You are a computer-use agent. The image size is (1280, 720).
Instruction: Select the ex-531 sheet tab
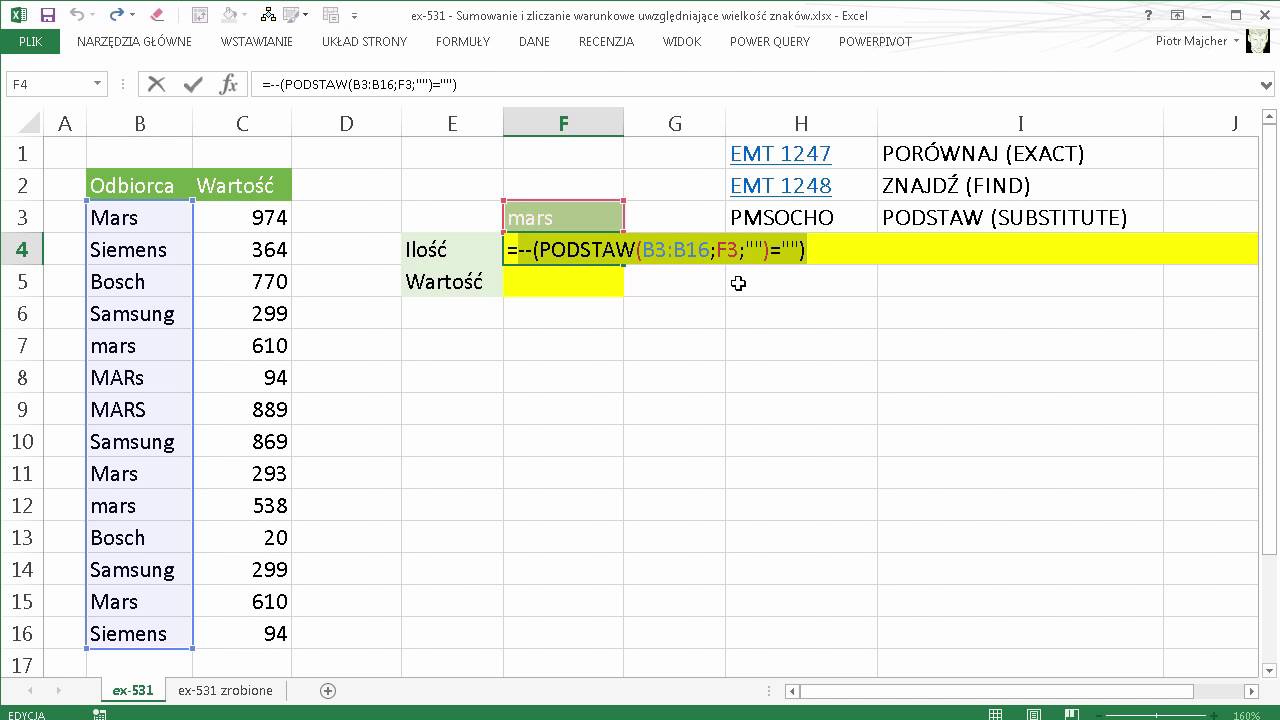click(x=133, y=690)
